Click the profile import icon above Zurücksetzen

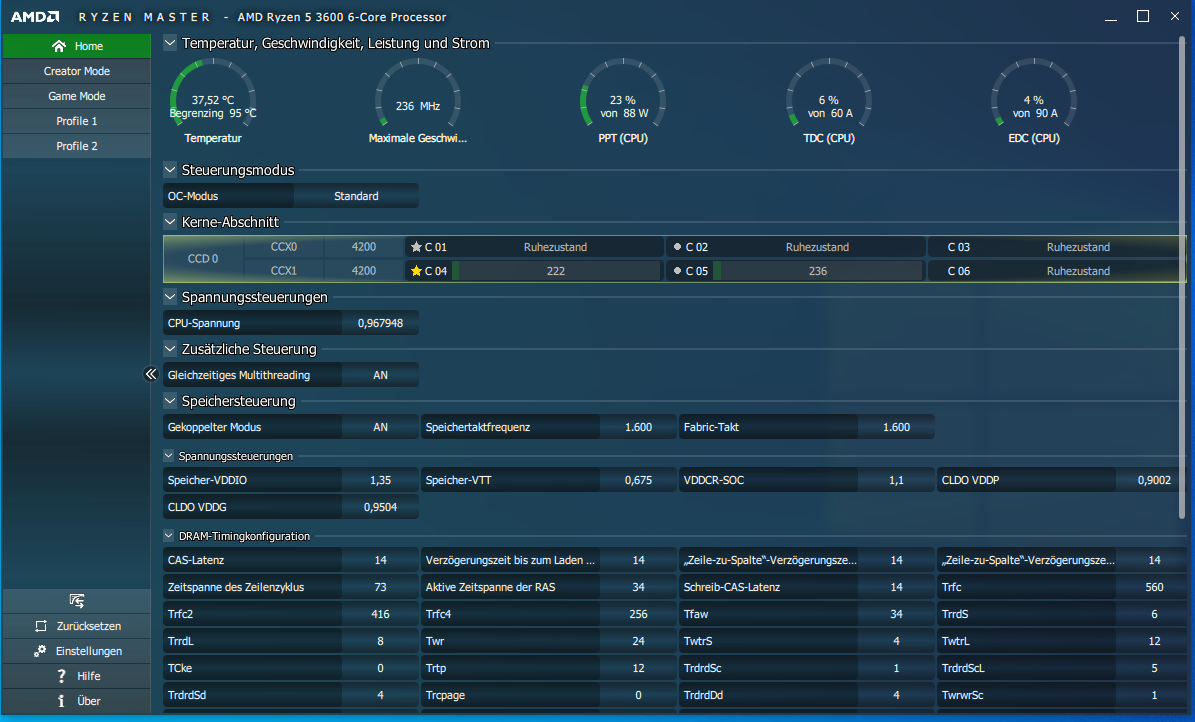tap(76, 601)
